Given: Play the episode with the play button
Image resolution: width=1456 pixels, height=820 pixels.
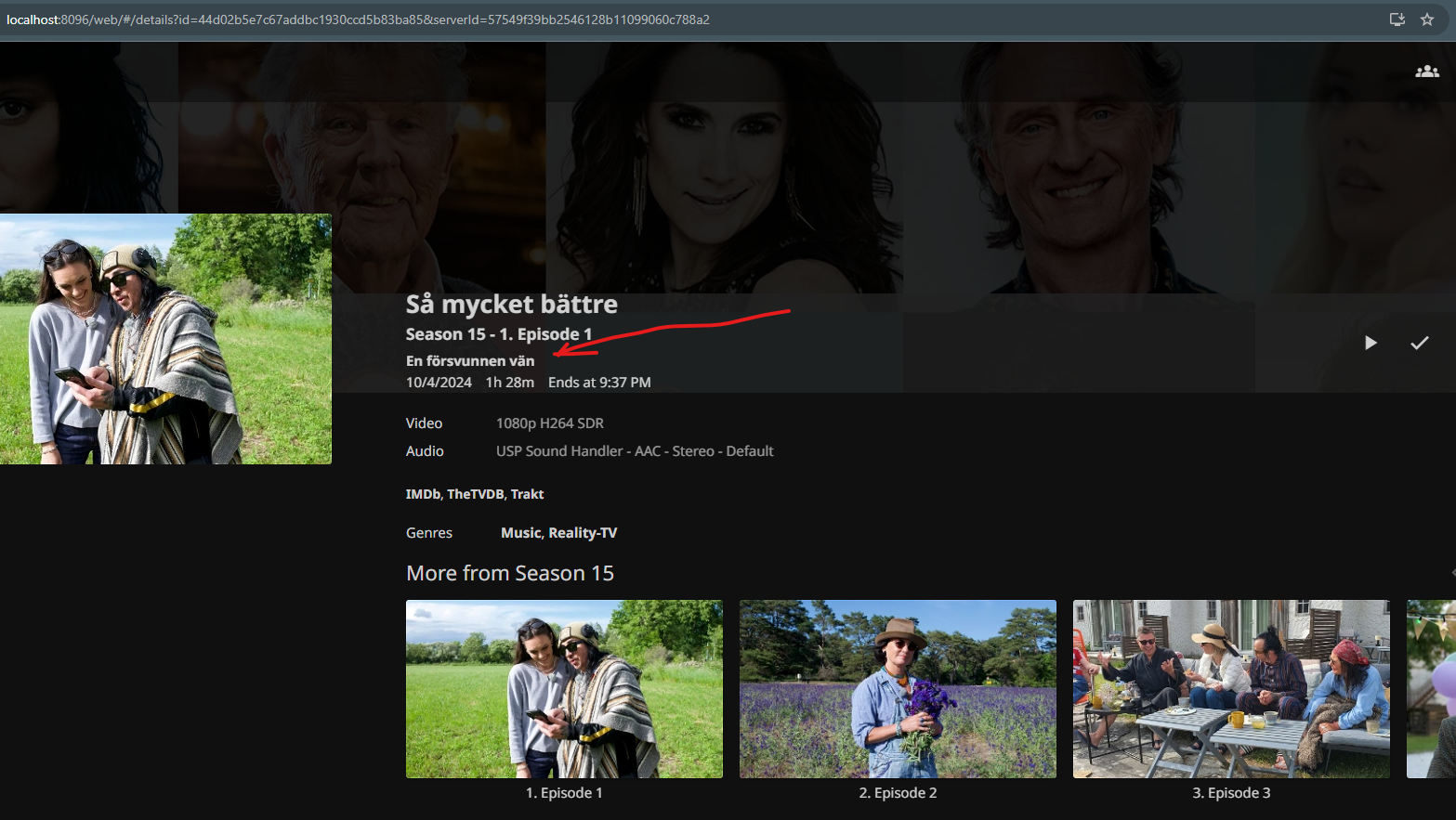Looking at the screenshot, I should (1371, 343).
